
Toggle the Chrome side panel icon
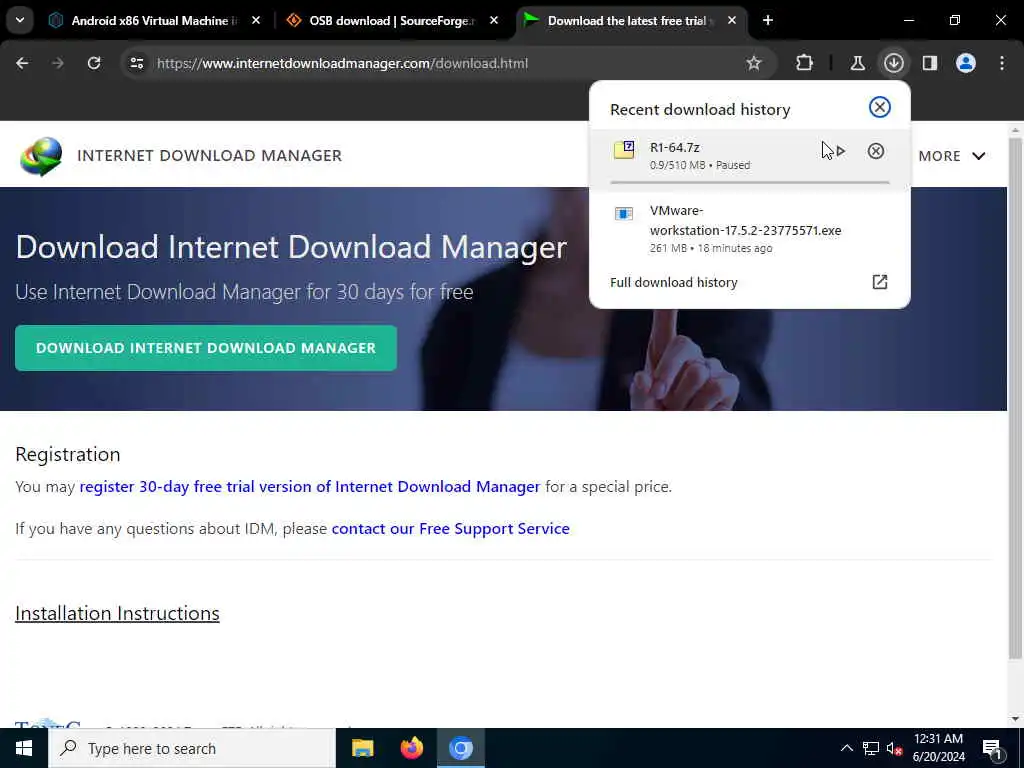pos(930,63)
